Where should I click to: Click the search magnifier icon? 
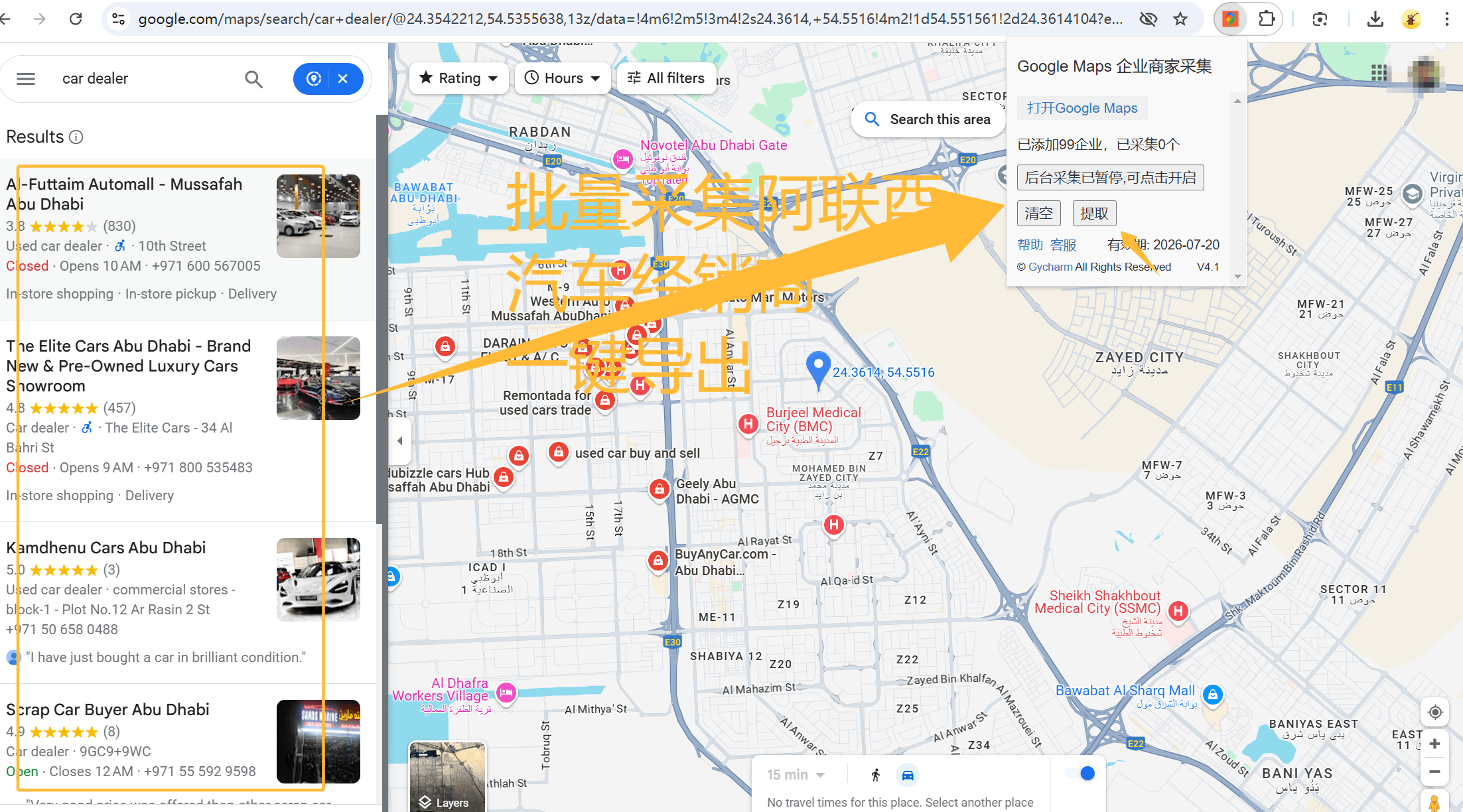[253, 79]
